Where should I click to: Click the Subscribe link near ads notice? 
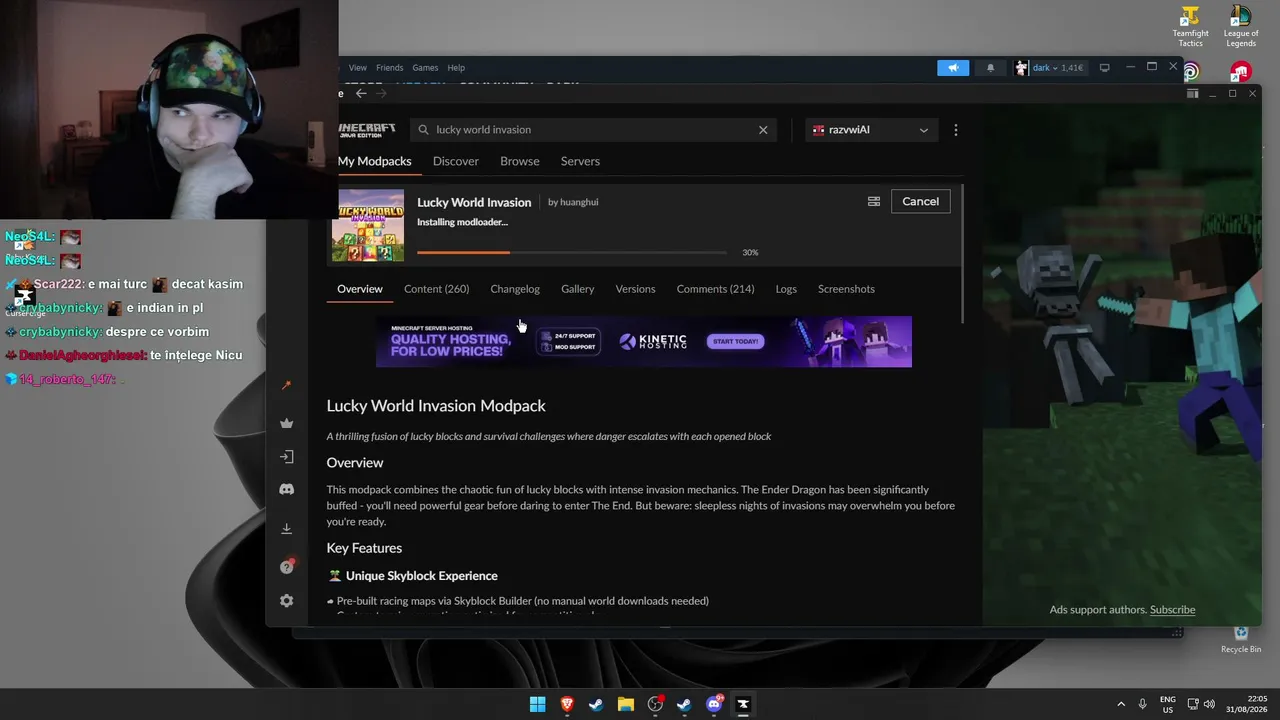point(1172,610)
